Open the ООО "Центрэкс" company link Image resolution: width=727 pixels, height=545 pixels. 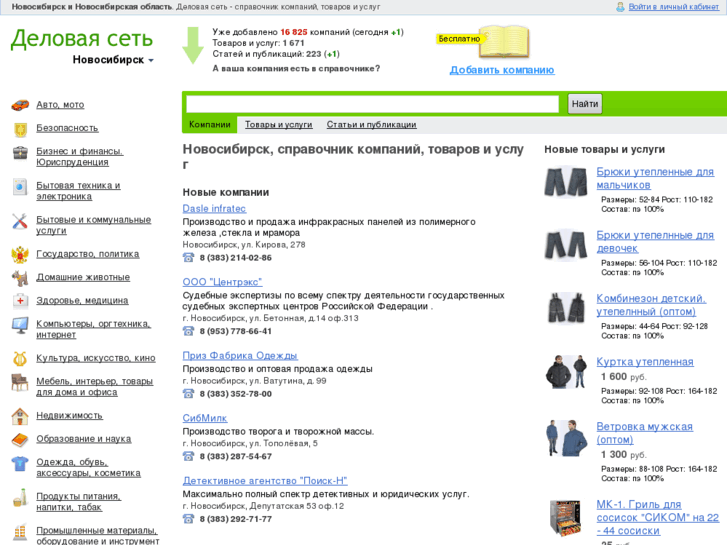pyautogui.click(x=223, y=282)
